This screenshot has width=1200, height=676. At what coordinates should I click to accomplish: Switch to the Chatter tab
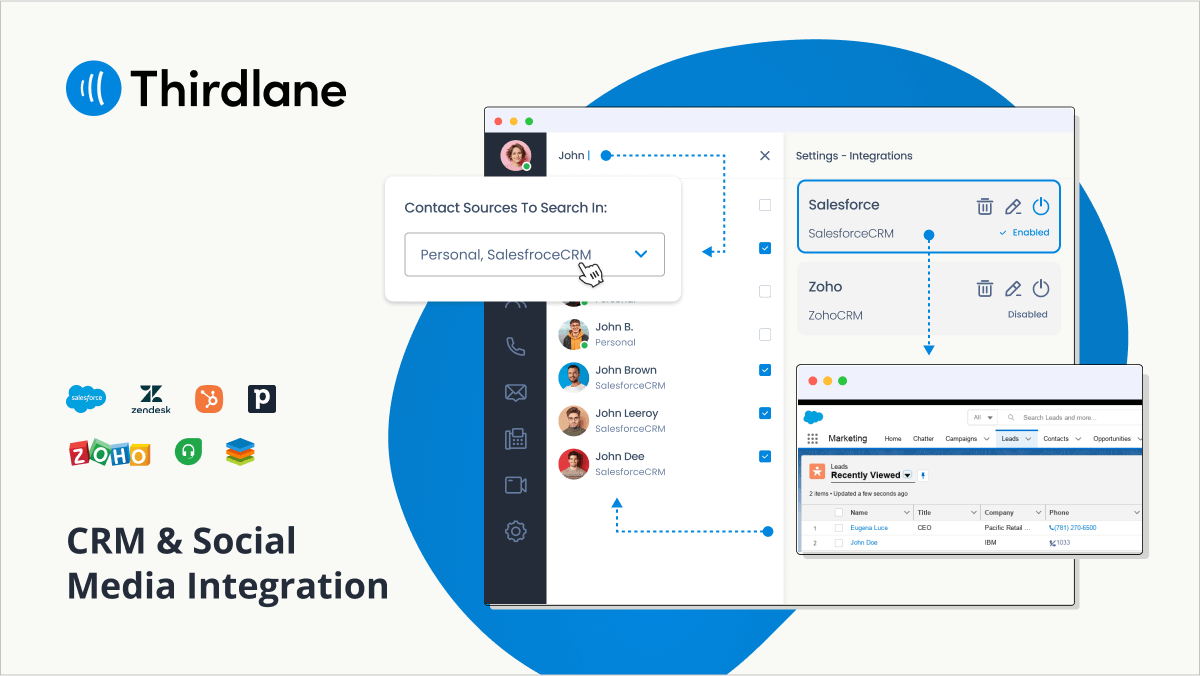point(923,439)
